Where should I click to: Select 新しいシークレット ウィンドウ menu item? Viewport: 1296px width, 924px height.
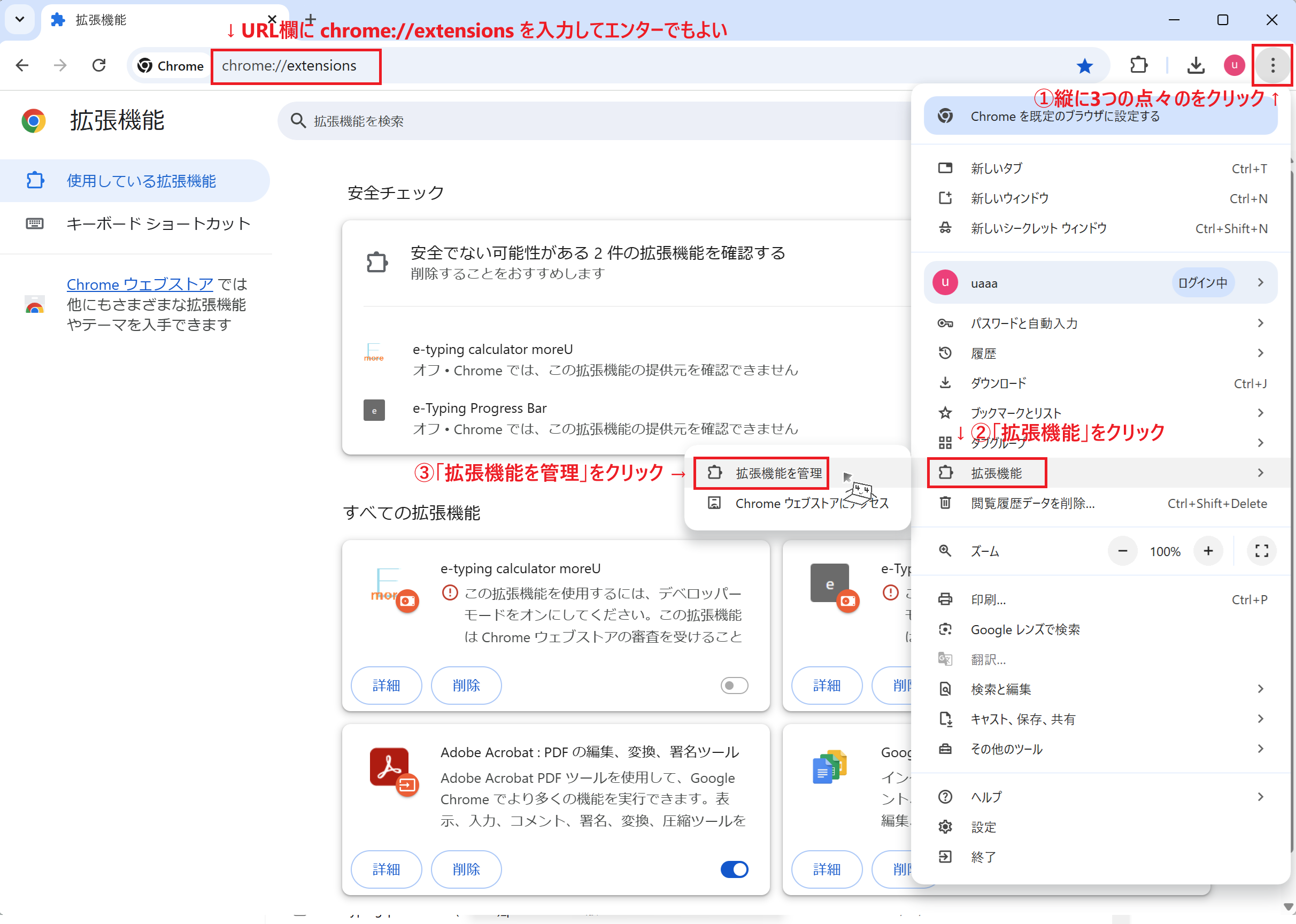[1100, 228]
